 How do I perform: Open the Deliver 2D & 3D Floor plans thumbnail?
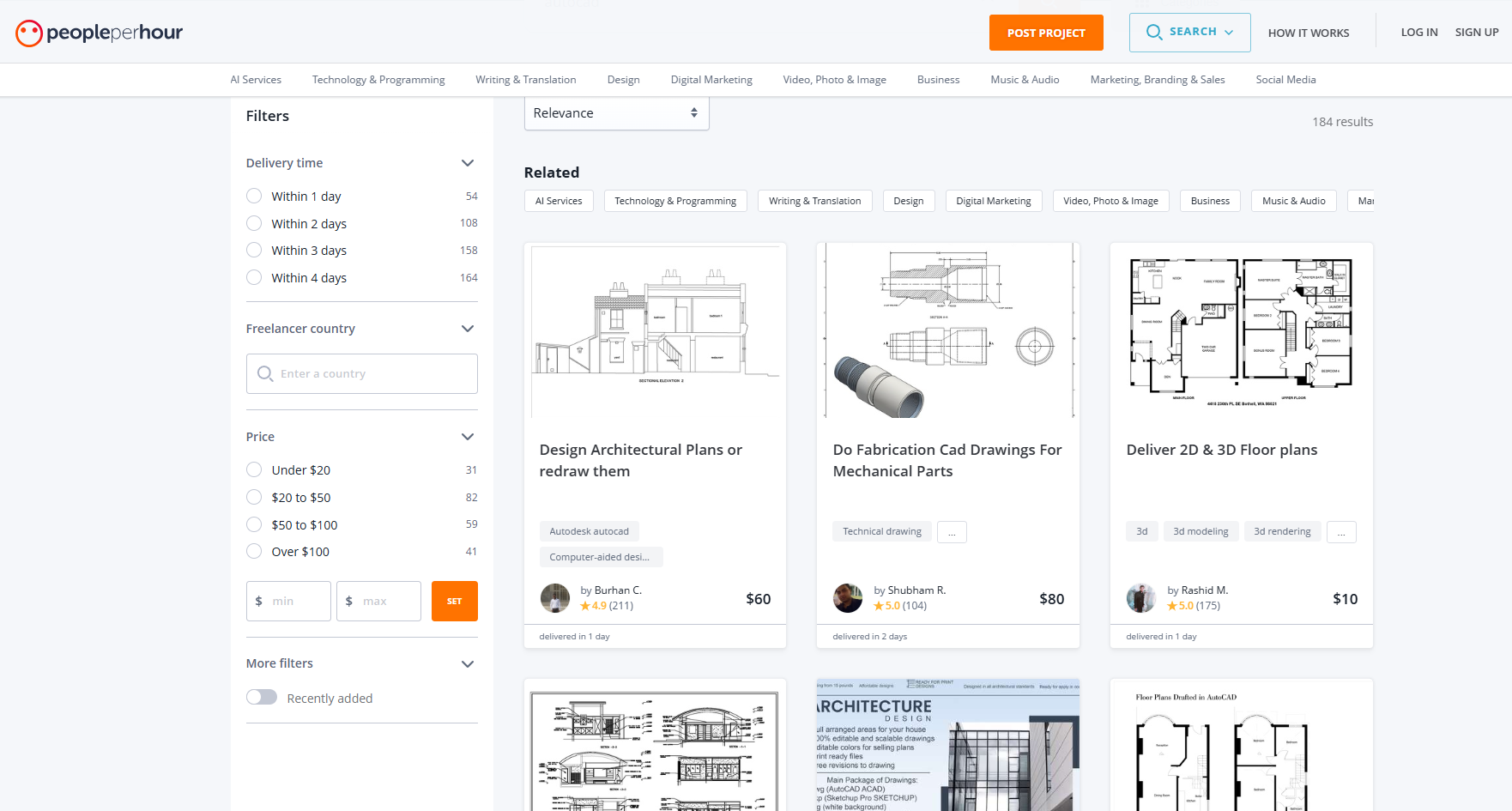1241,330
